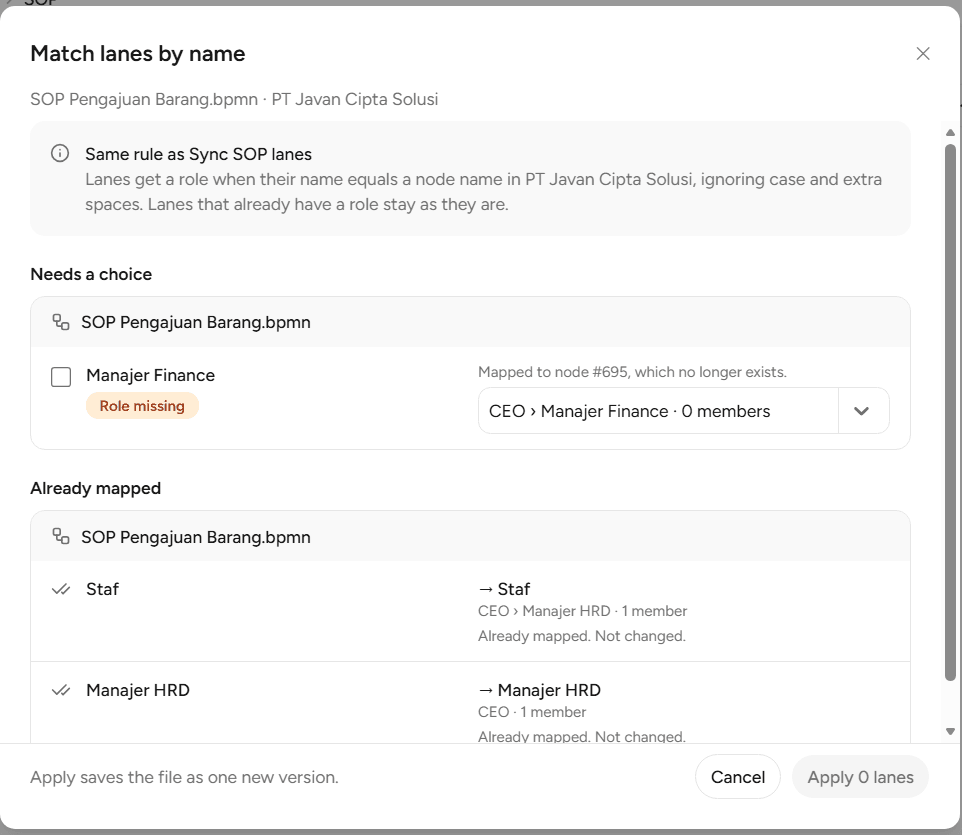Click 'Mapped to node #695, which no longer exists.'
This screenshot has height=835, width=962.
click(x=632, y=372)
